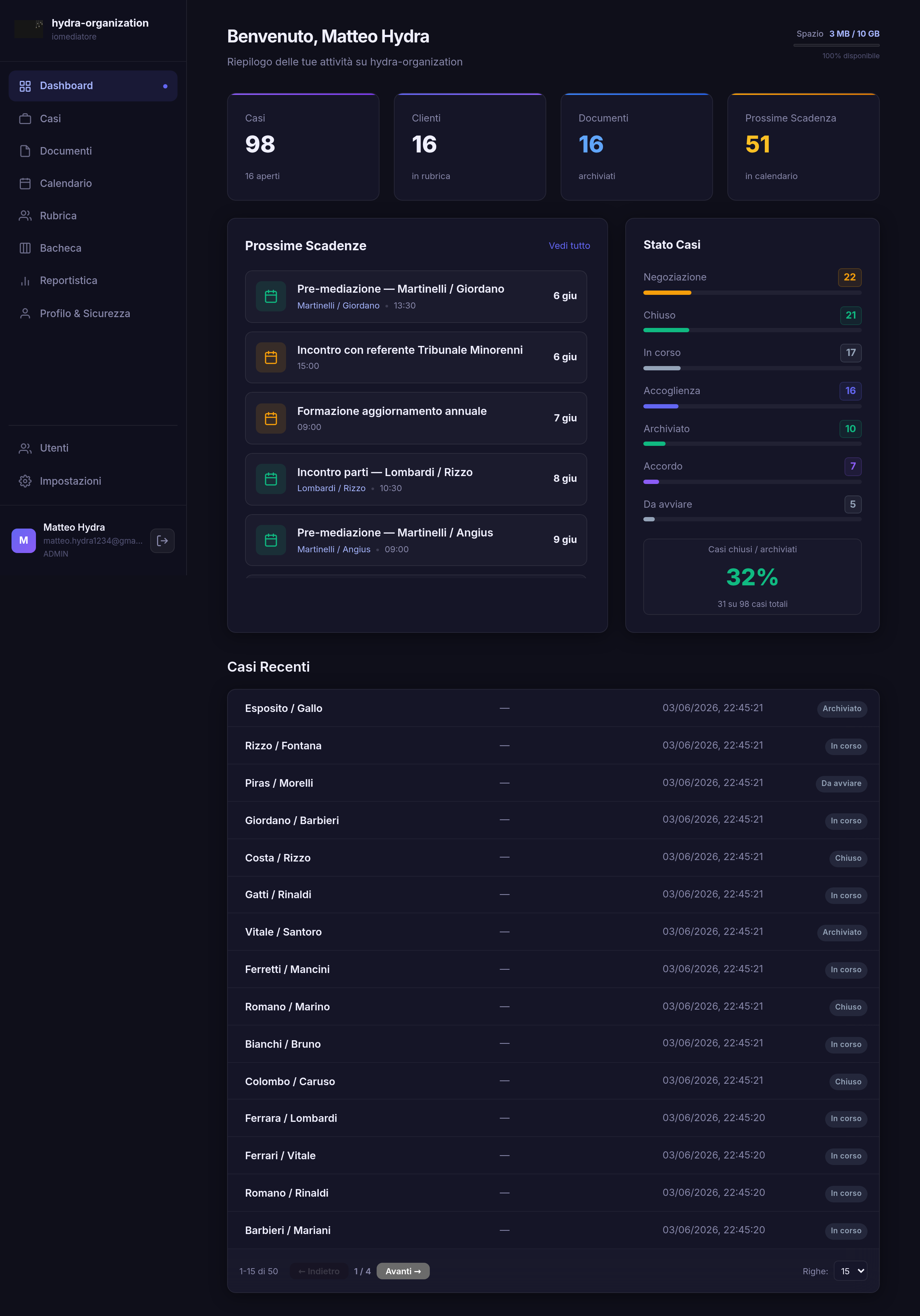
Task: Click the Utenti users icon
Action: click(x=25, y=448)
